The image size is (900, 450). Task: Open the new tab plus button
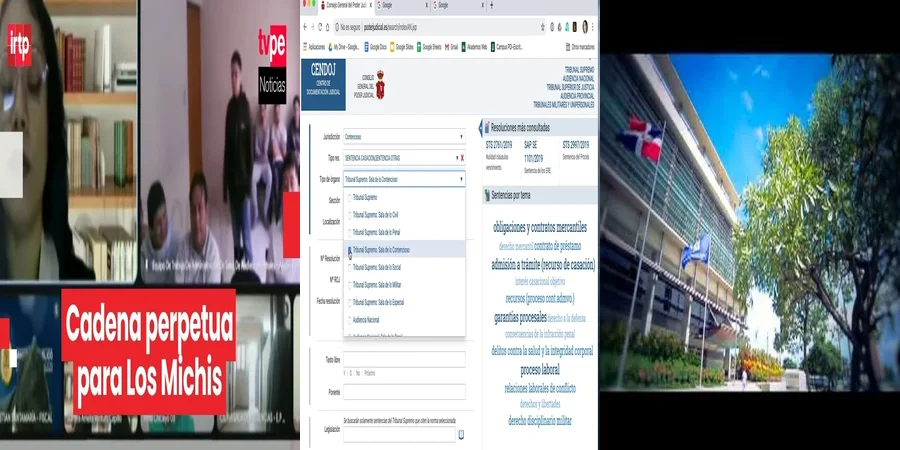click(x=491, y=5)
